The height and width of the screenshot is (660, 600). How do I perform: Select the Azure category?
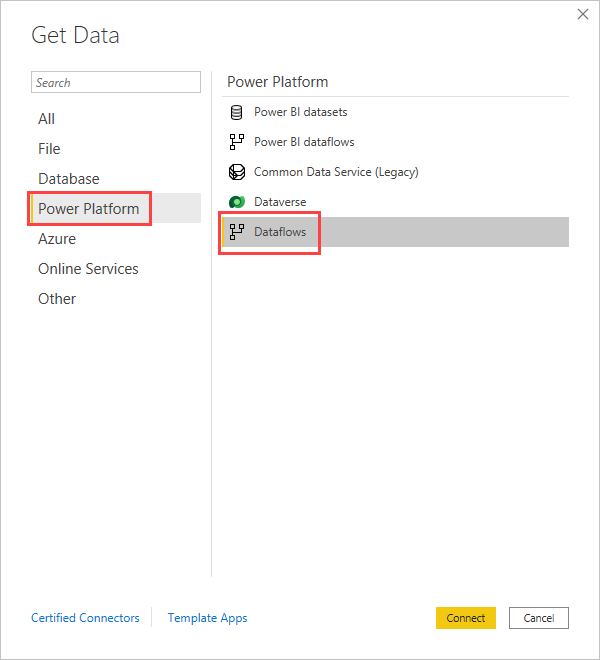(x=116, y=239)
